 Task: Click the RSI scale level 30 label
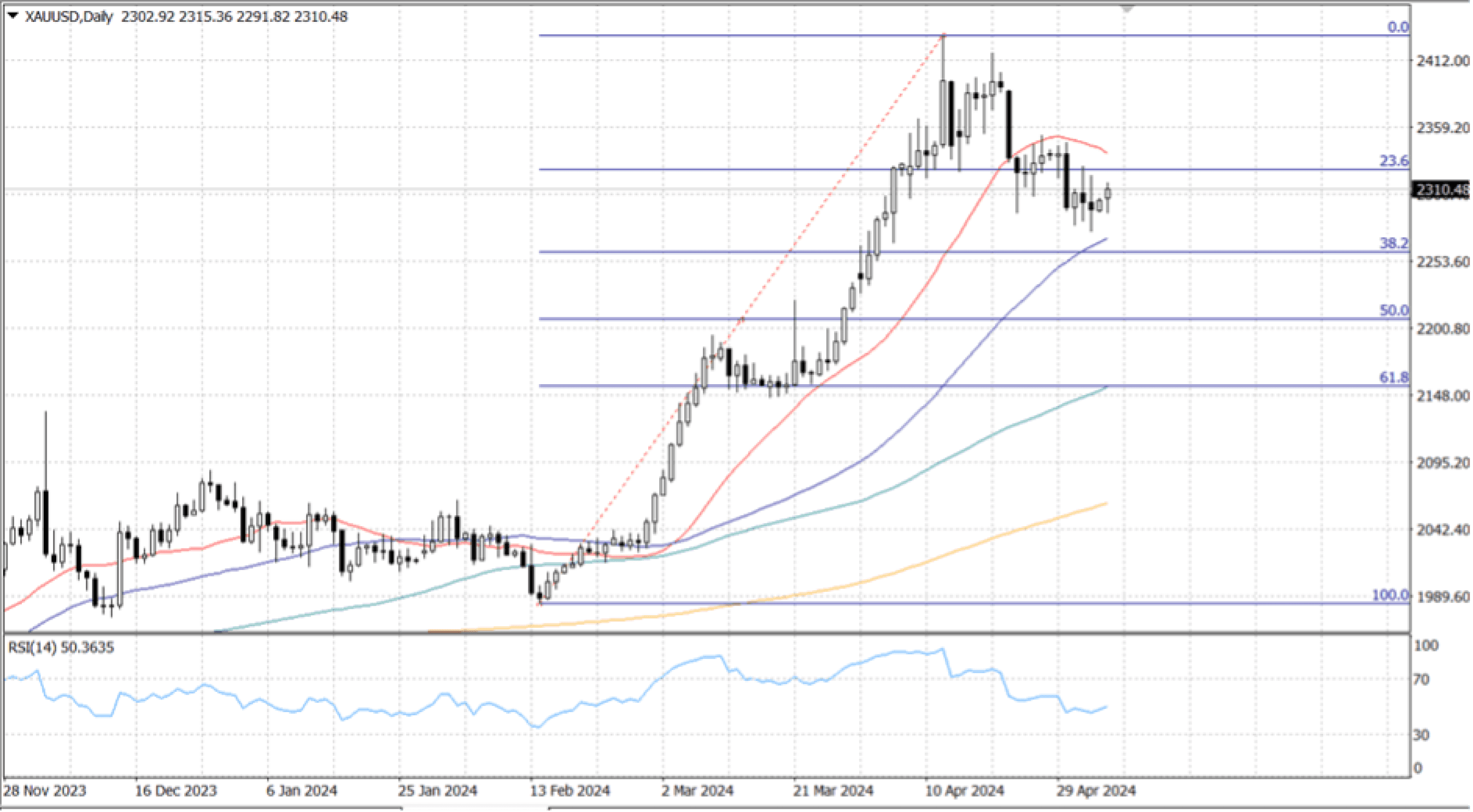pyautogui.click(x=1421, y=735)
